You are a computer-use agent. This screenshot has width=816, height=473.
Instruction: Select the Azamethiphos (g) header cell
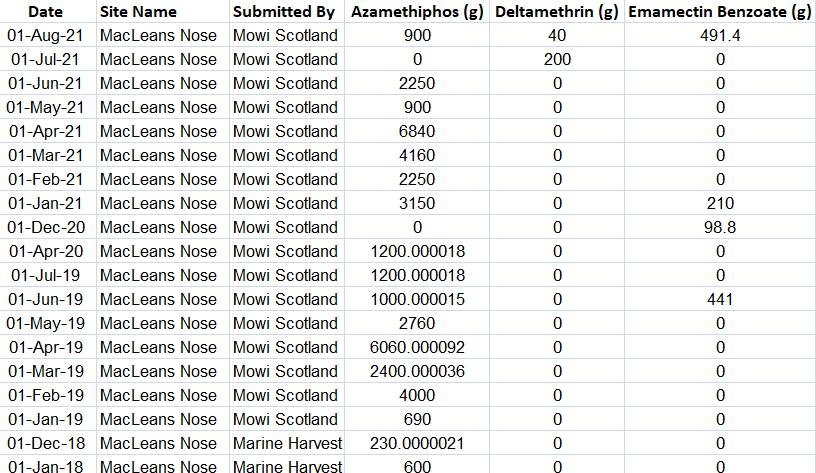417,12
